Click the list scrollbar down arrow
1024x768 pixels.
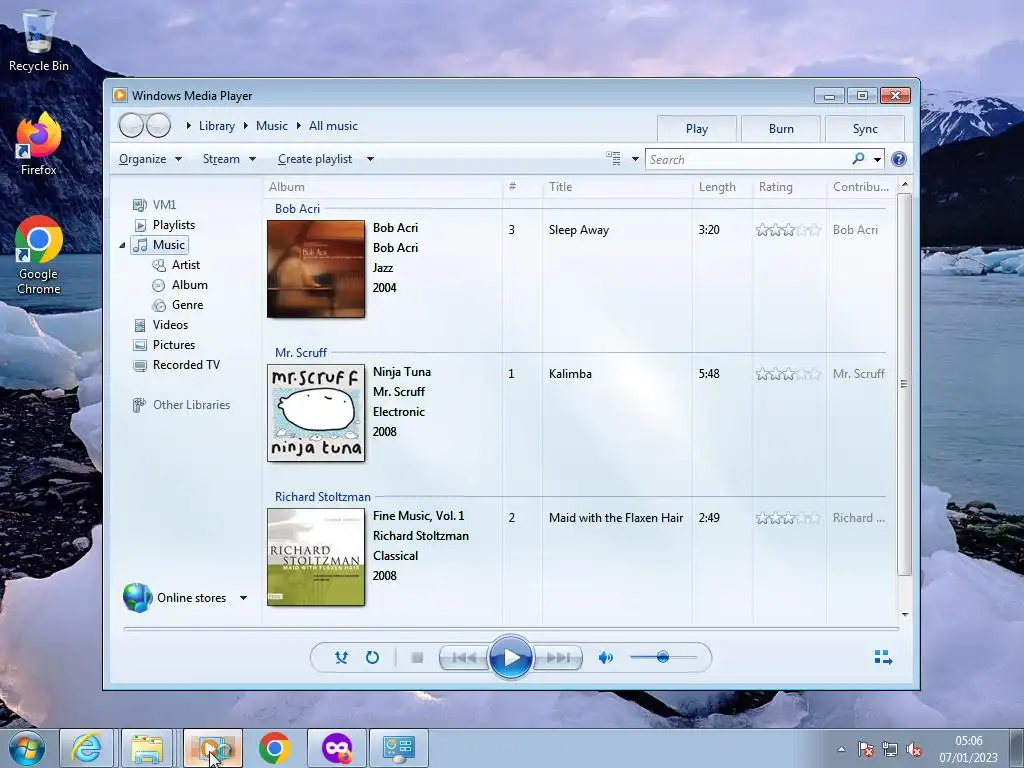point(904,615)
